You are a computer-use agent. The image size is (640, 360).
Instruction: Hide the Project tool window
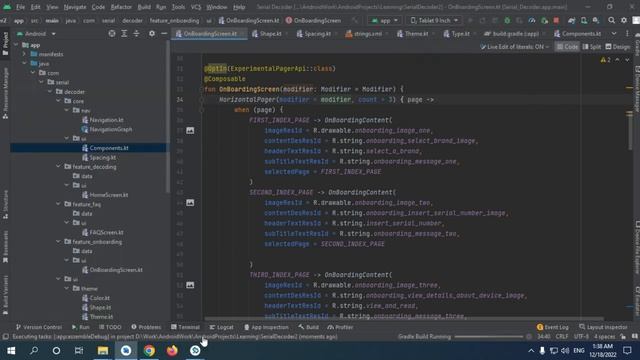164,33
